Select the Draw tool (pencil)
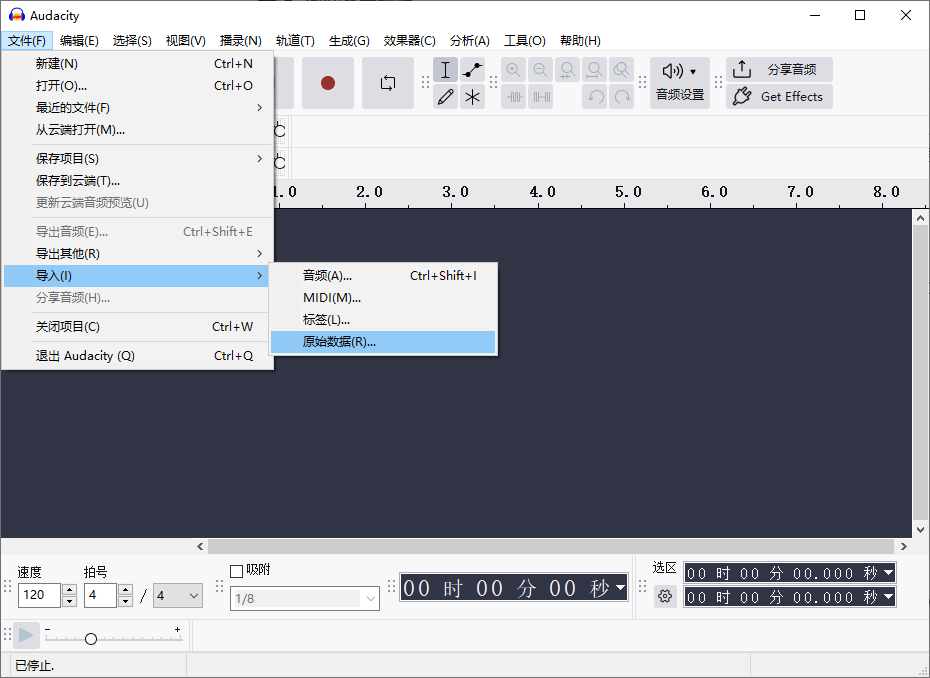This screenshot has width=930, height=678. [445, 96]
